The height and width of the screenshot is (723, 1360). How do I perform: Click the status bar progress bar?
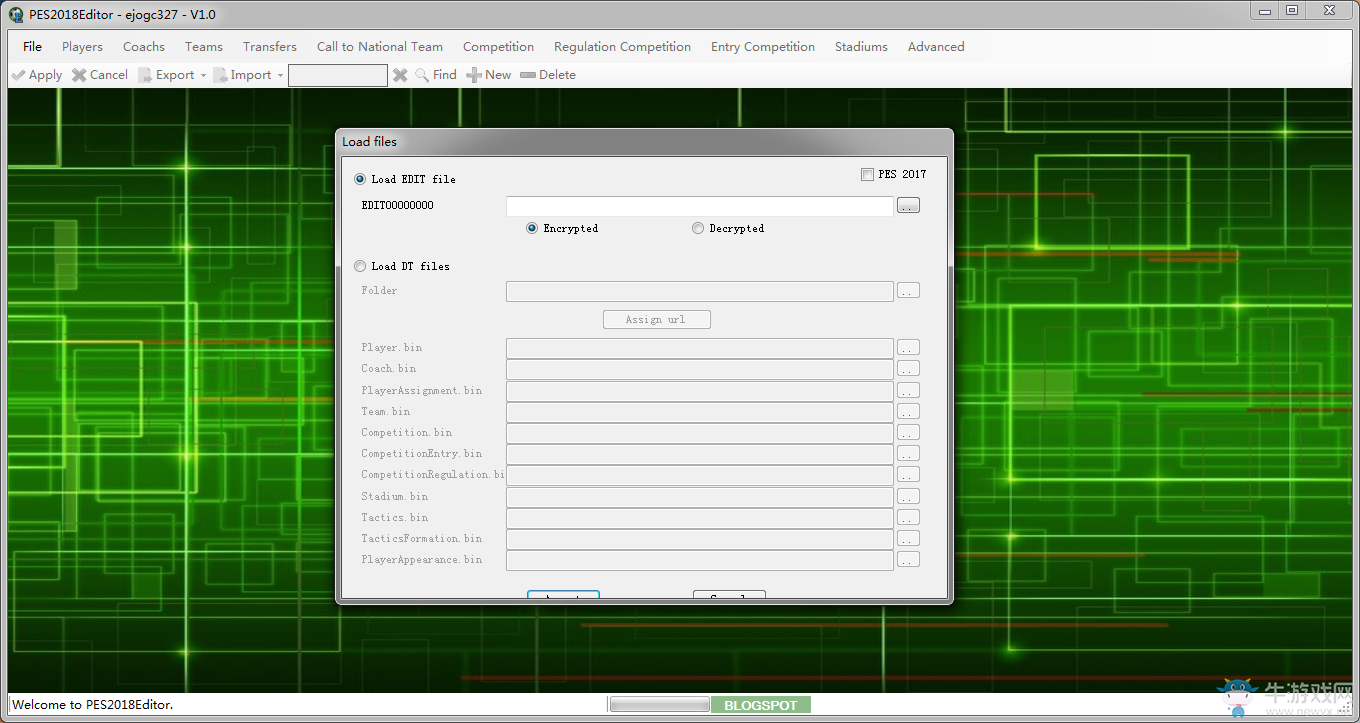(x=660, y=705)
